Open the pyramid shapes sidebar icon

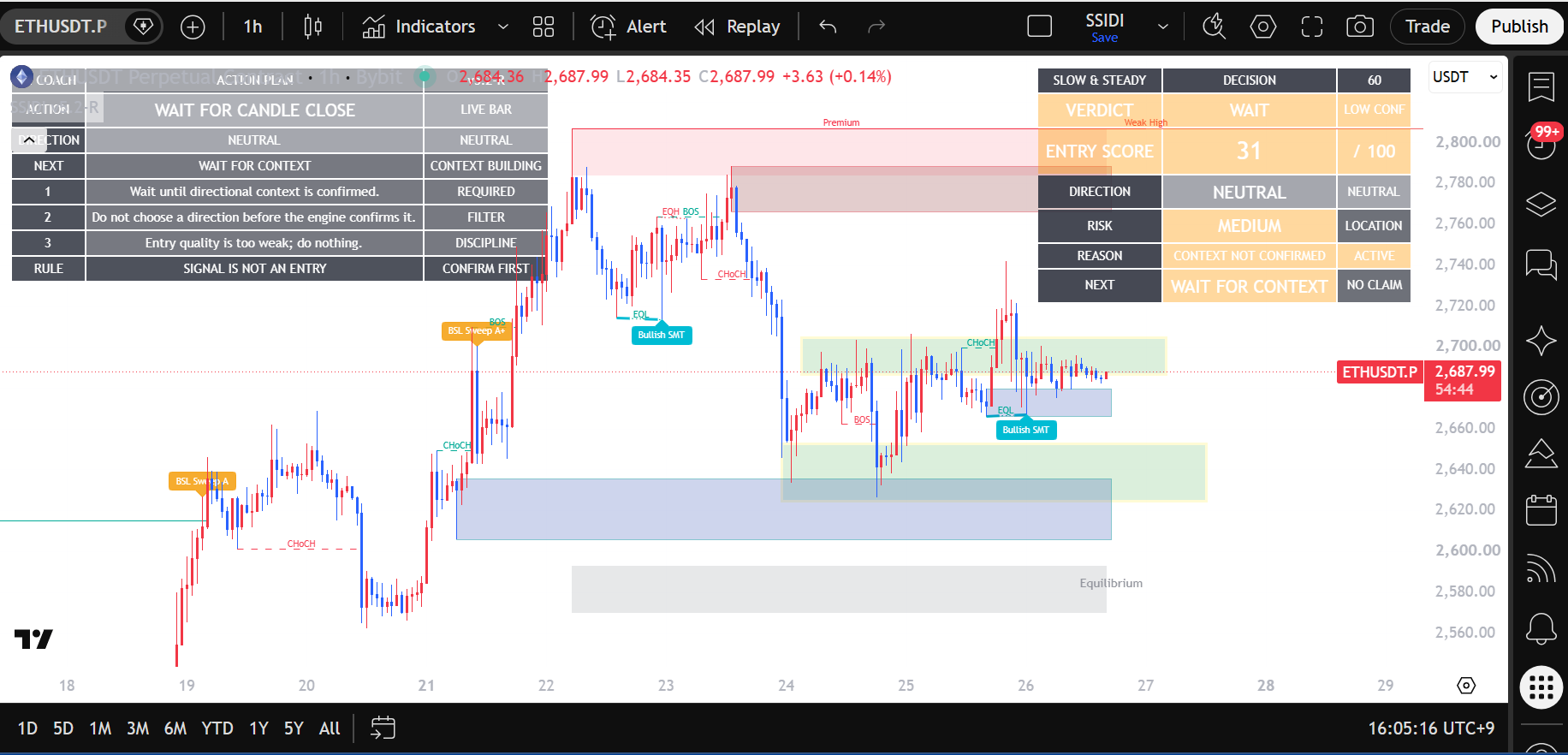click(x=1541, y=454)
